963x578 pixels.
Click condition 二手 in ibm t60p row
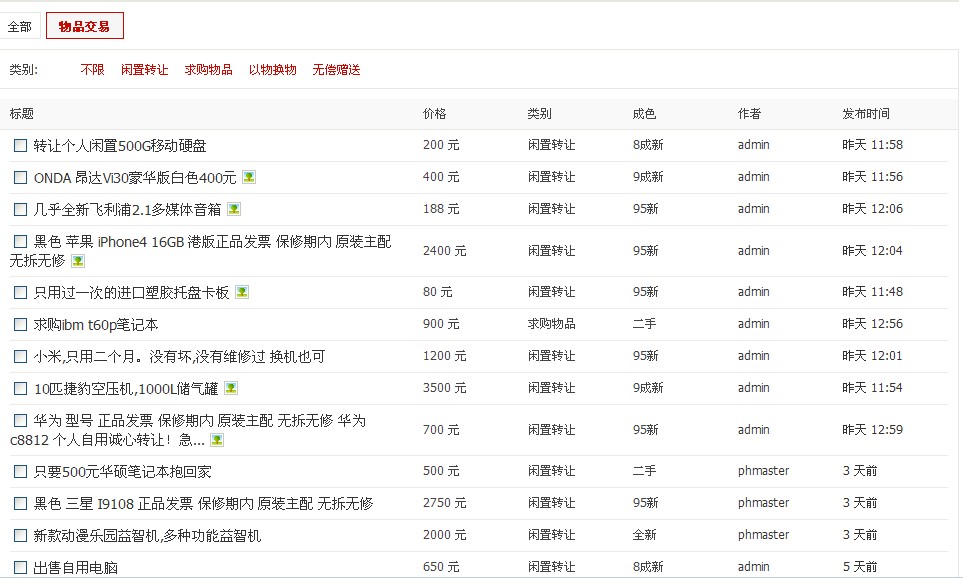(644, 324)
